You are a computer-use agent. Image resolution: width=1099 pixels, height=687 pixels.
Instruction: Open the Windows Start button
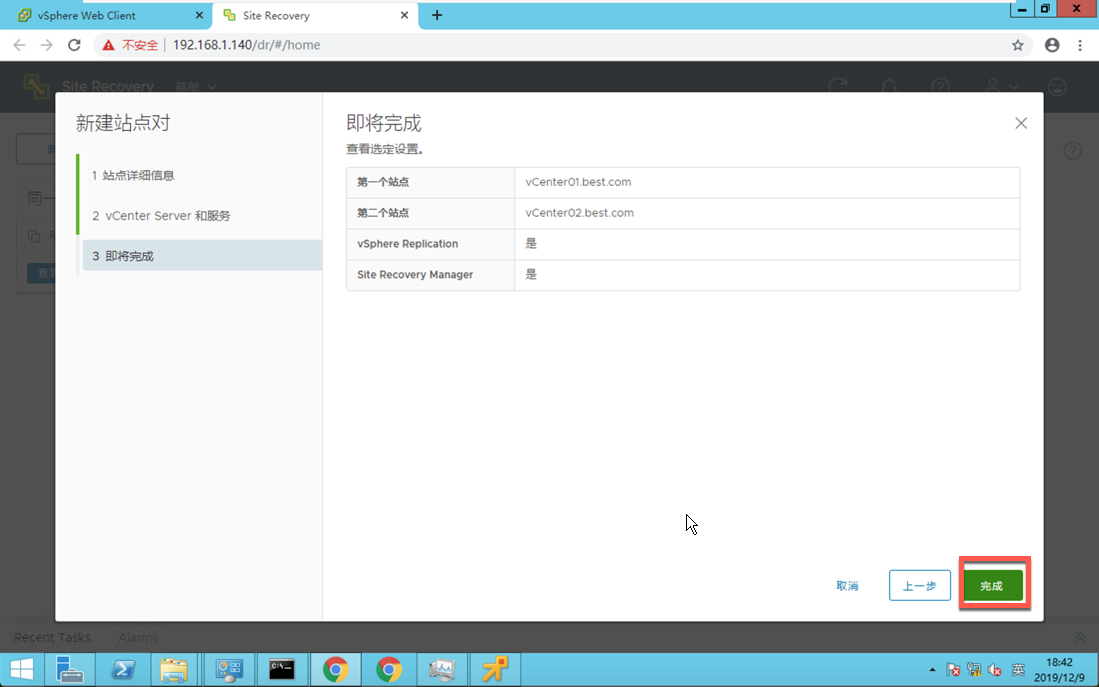(x=22, y=669)
